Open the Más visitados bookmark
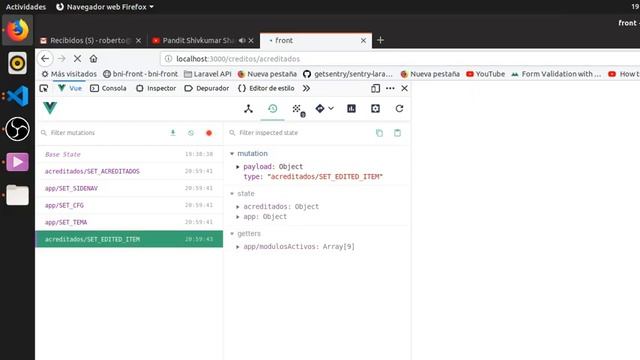 tap(69, 74)
